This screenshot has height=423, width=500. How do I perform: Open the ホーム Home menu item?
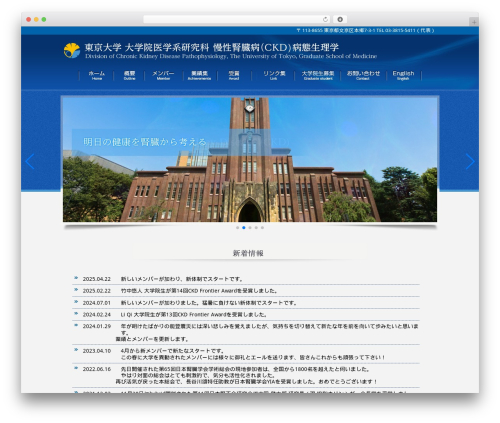(97, 75)
